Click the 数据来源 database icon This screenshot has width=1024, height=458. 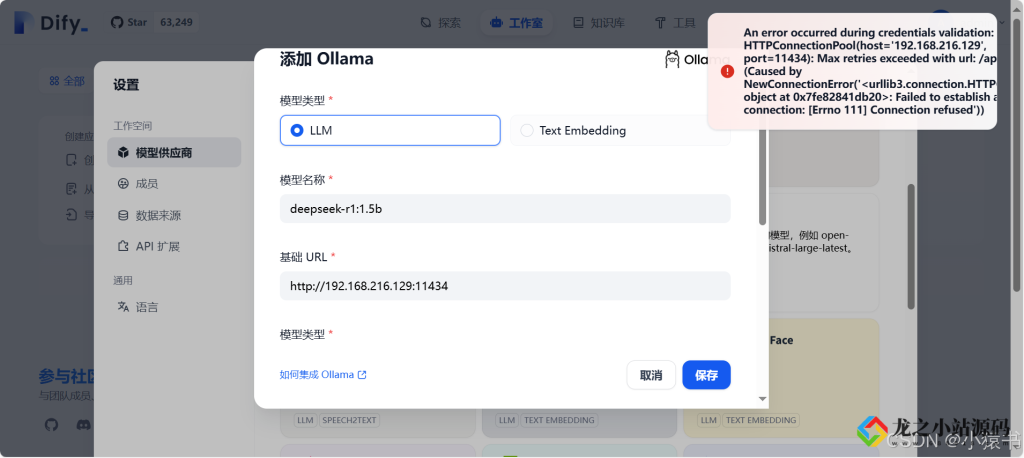tap(123, 215)
